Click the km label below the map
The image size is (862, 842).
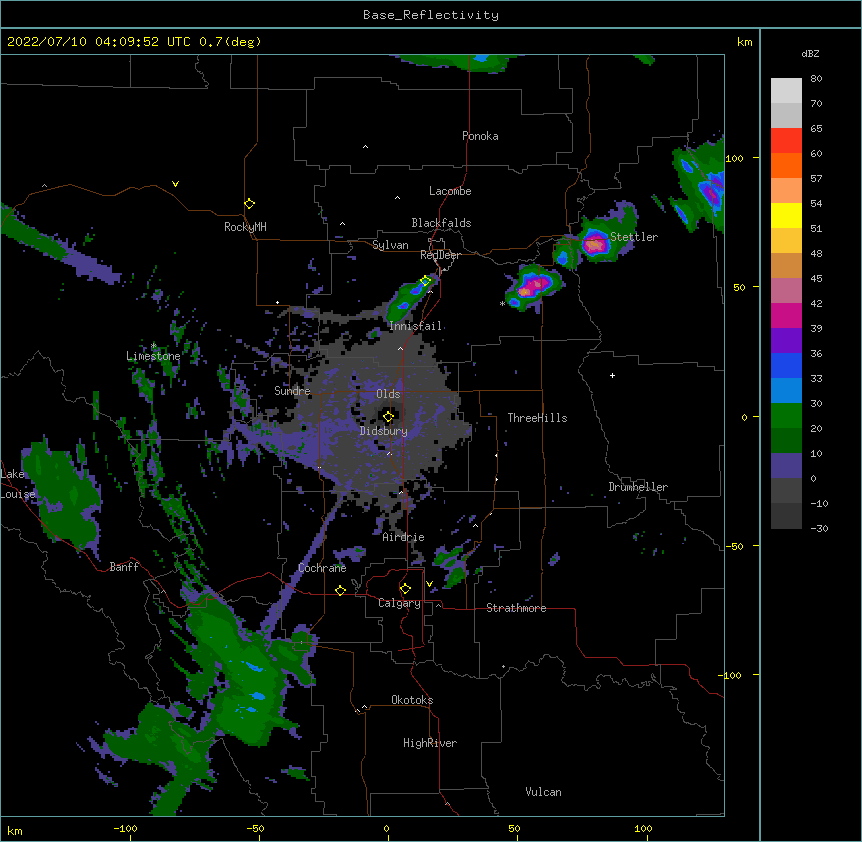tap(15, 831)
